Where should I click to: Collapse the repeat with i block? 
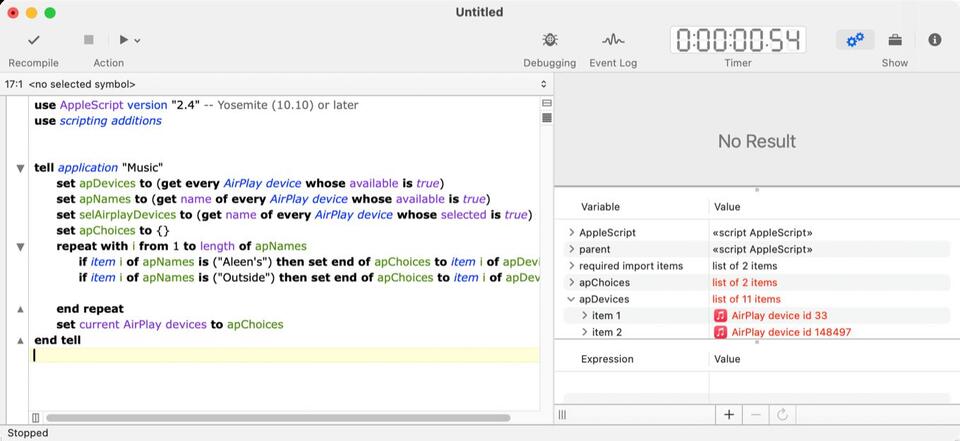[x=20, y=247]
